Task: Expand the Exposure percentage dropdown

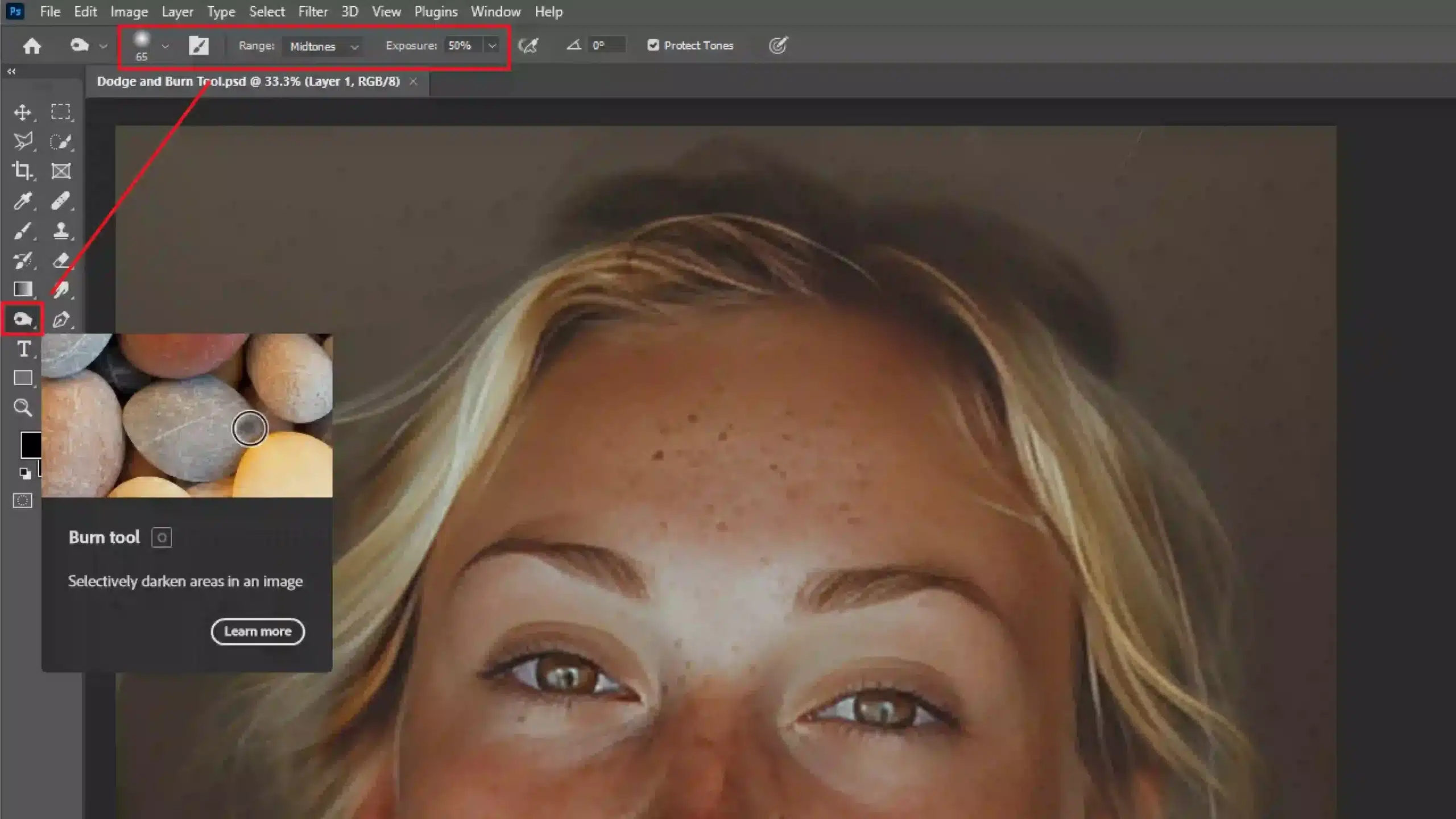Action: coord(492,45)
